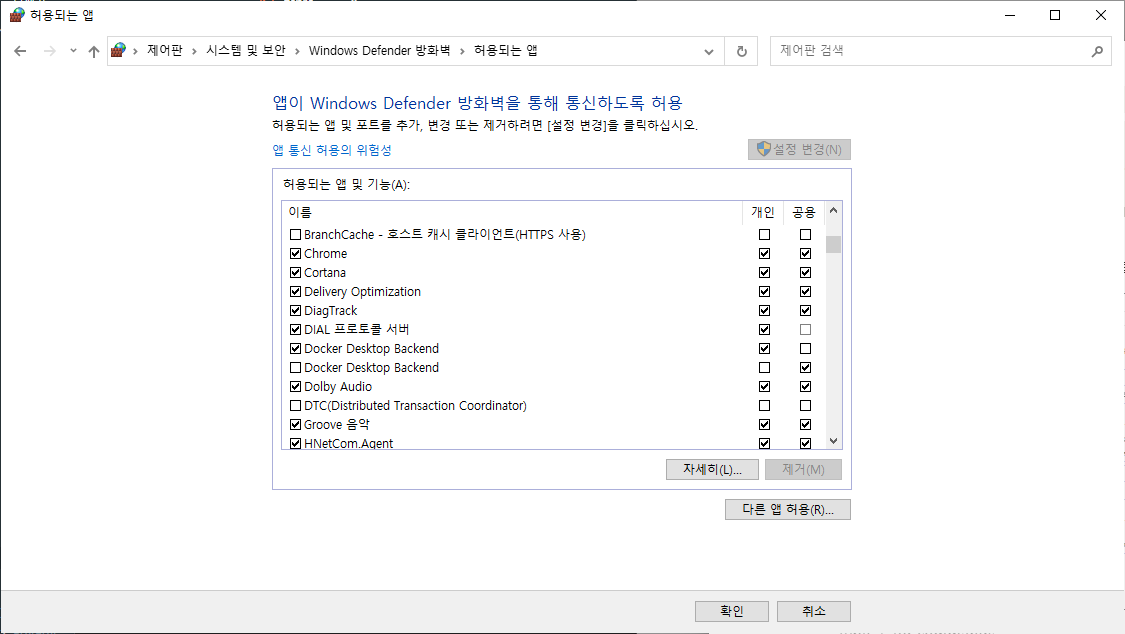Screen dimensions: 1125x634
Task: Click the 개인 column header
Action: click(x=763, y=212)
